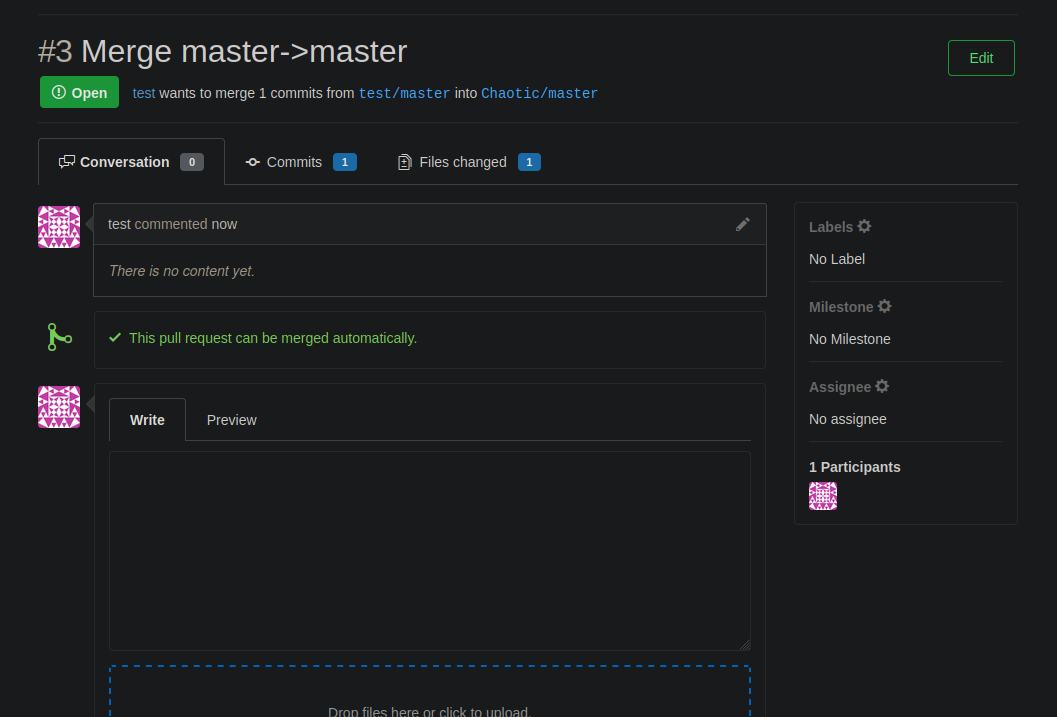Click the Conversation speech bubble icon
The height and width of the screenshot is (717, 1057).
tap(67, 162)
